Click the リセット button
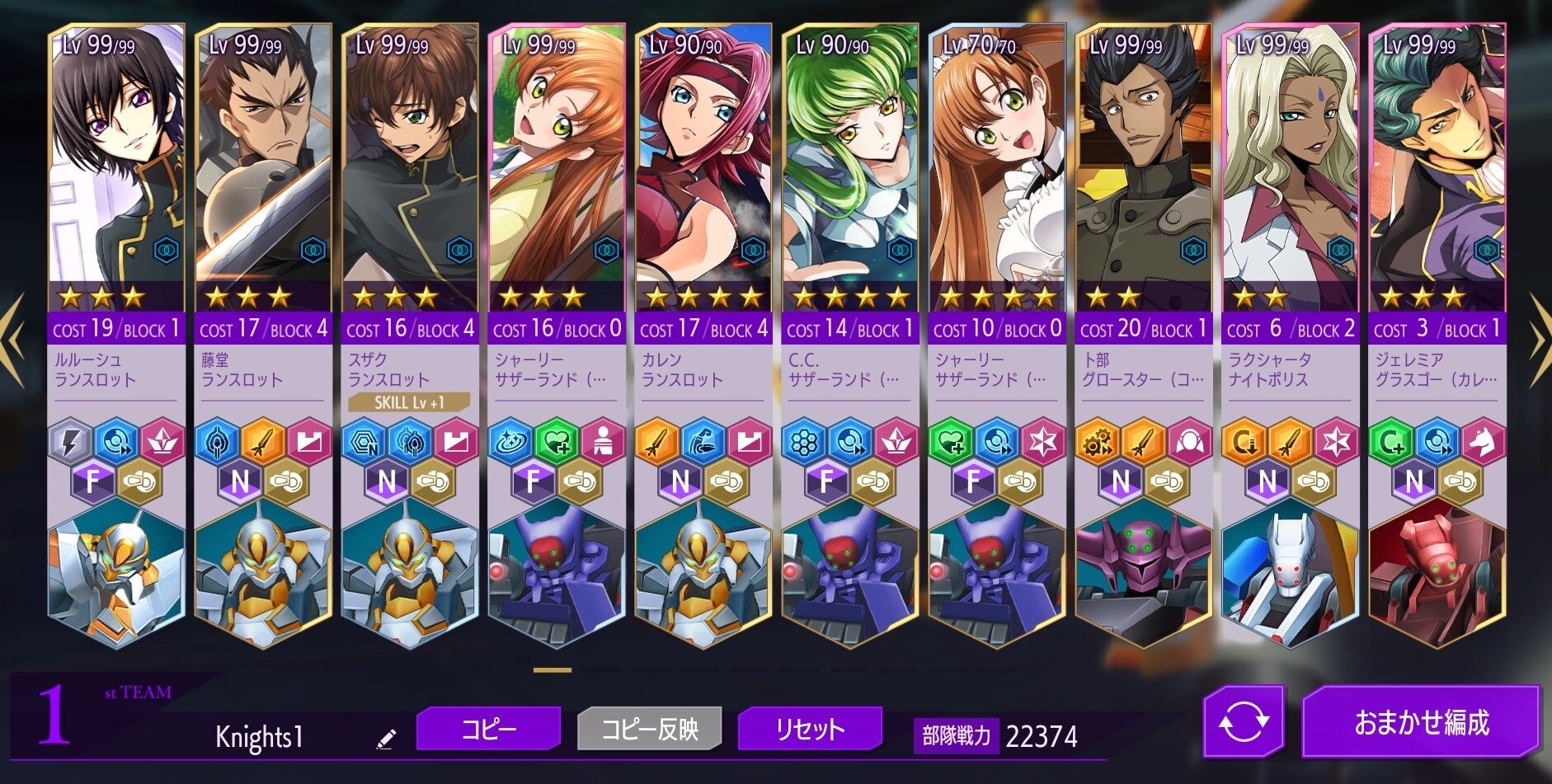 811,729
